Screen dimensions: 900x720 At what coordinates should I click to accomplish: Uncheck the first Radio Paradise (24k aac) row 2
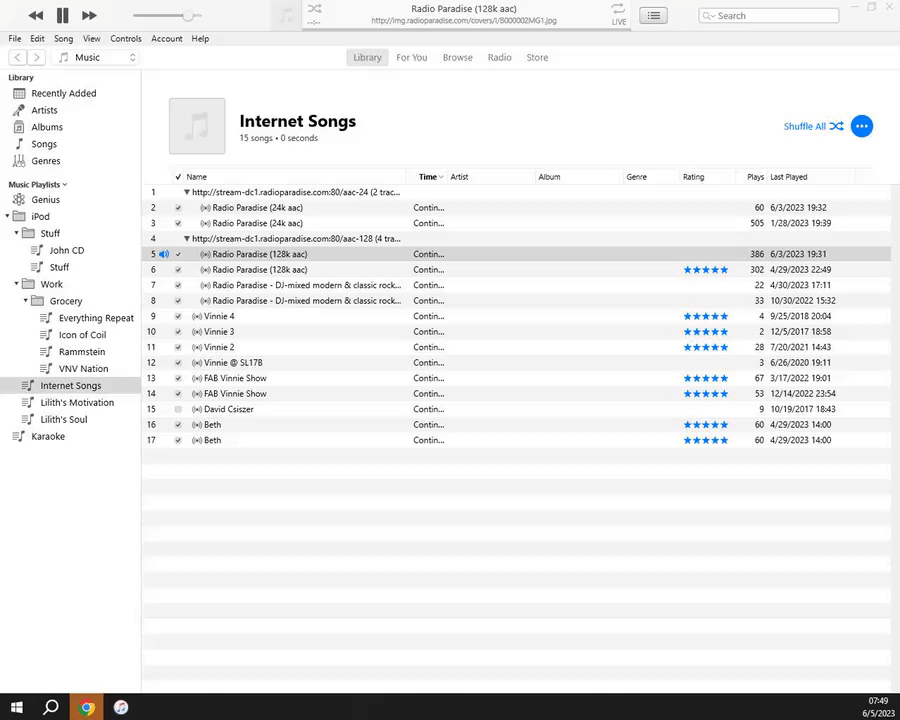(x=178, y=208)
